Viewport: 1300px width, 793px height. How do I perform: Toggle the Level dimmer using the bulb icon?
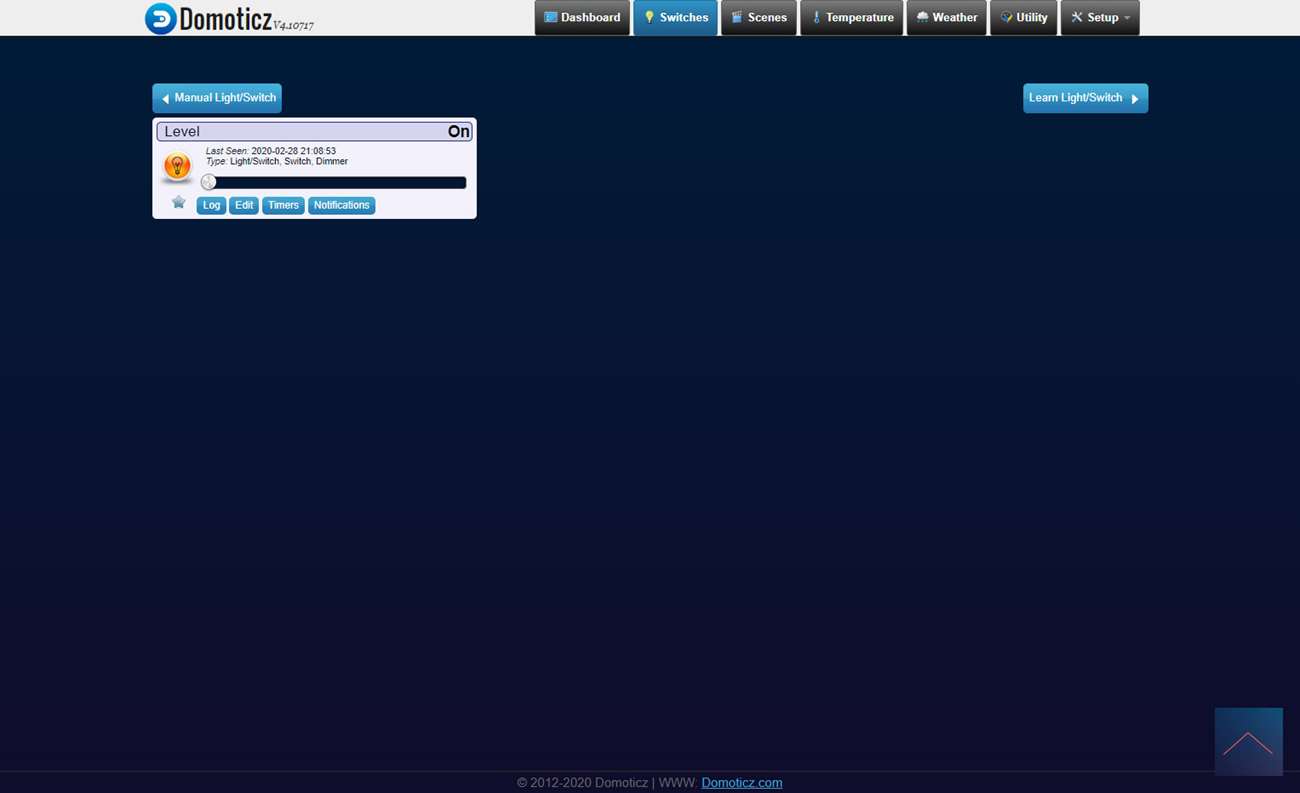pos(177,166)
